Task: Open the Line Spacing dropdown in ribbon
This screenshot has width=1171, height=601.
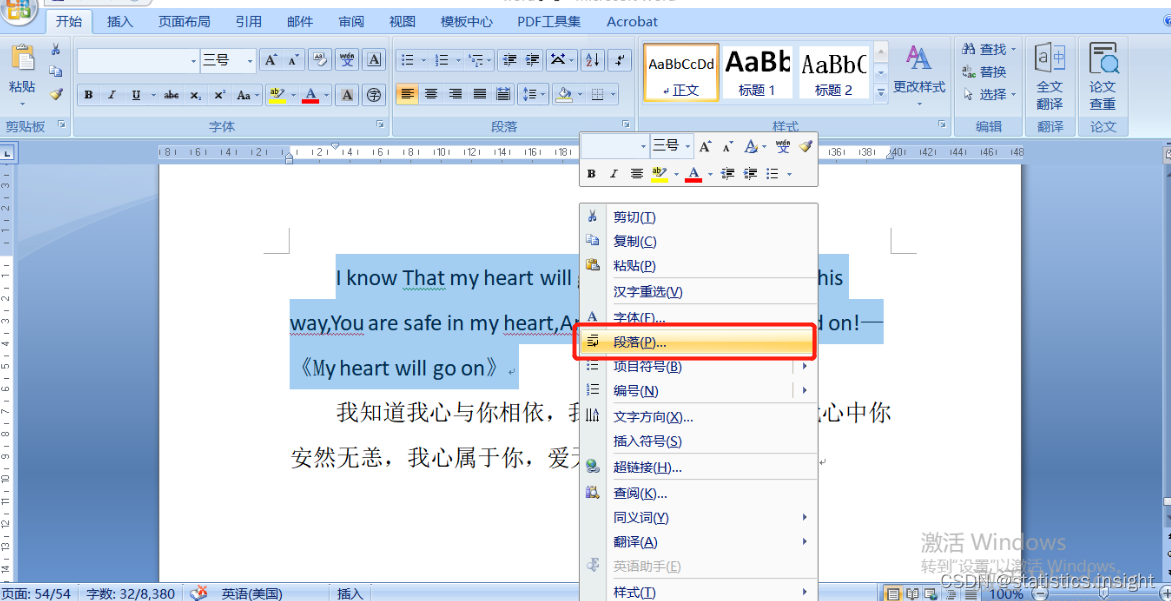Action: (x=533, y=94)
